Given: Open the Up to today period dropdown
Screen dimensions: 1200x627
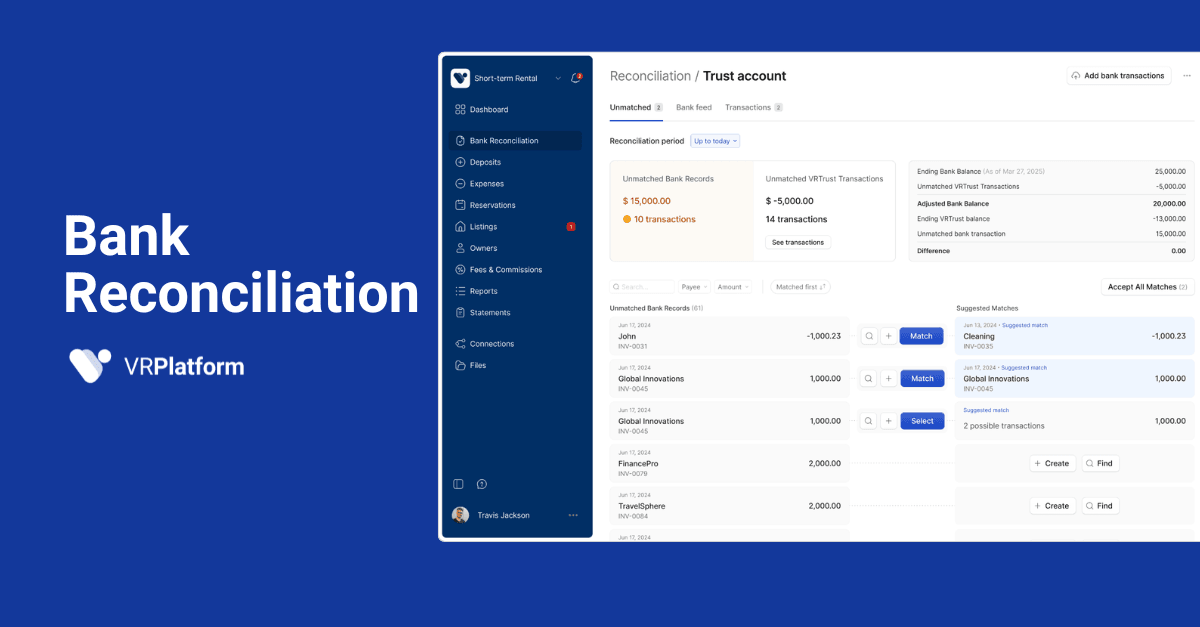Looking at the screenshot, I should coord(715,141).
